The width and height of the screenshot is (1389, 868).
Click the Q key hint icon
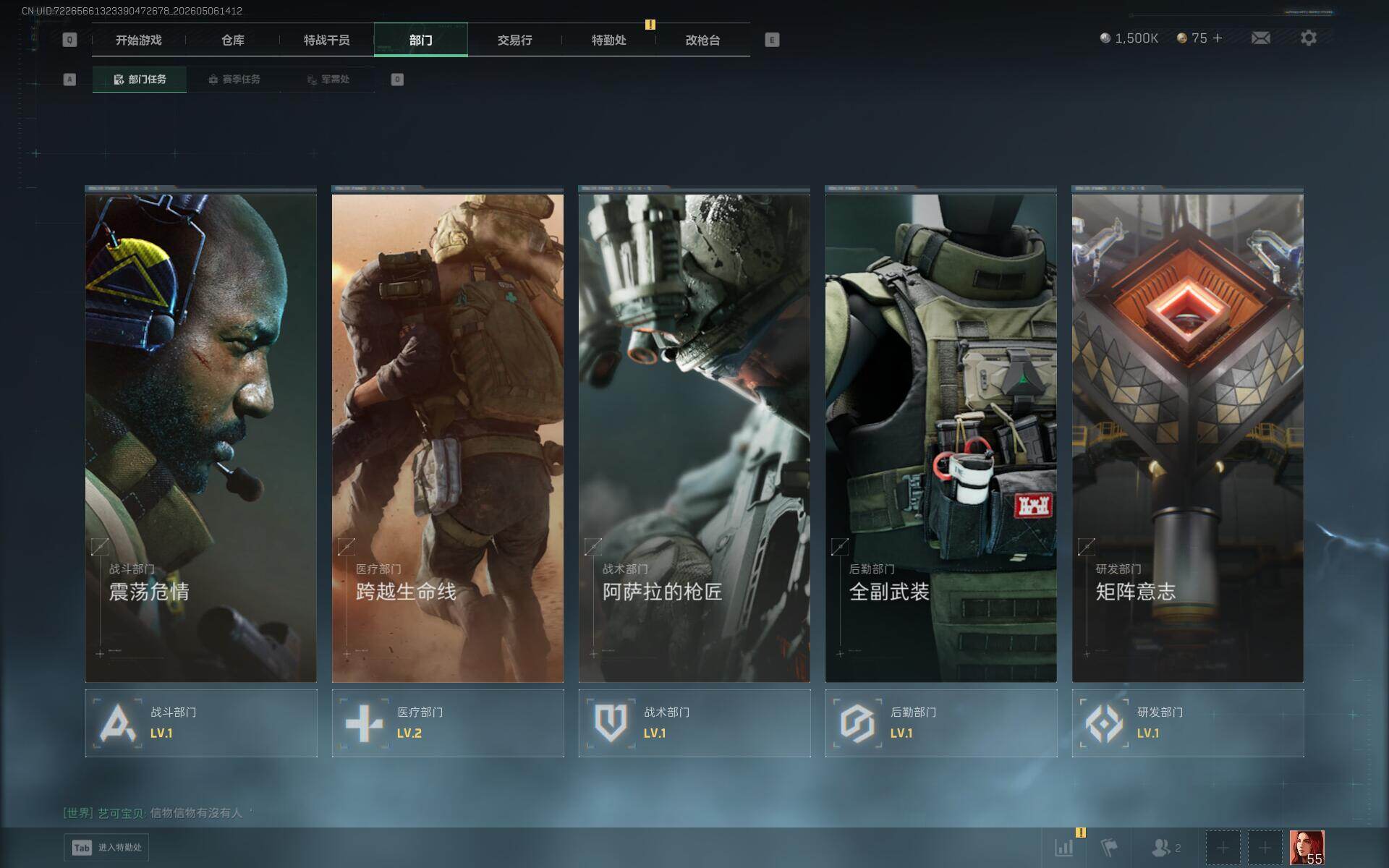click(x=69, y=40)
